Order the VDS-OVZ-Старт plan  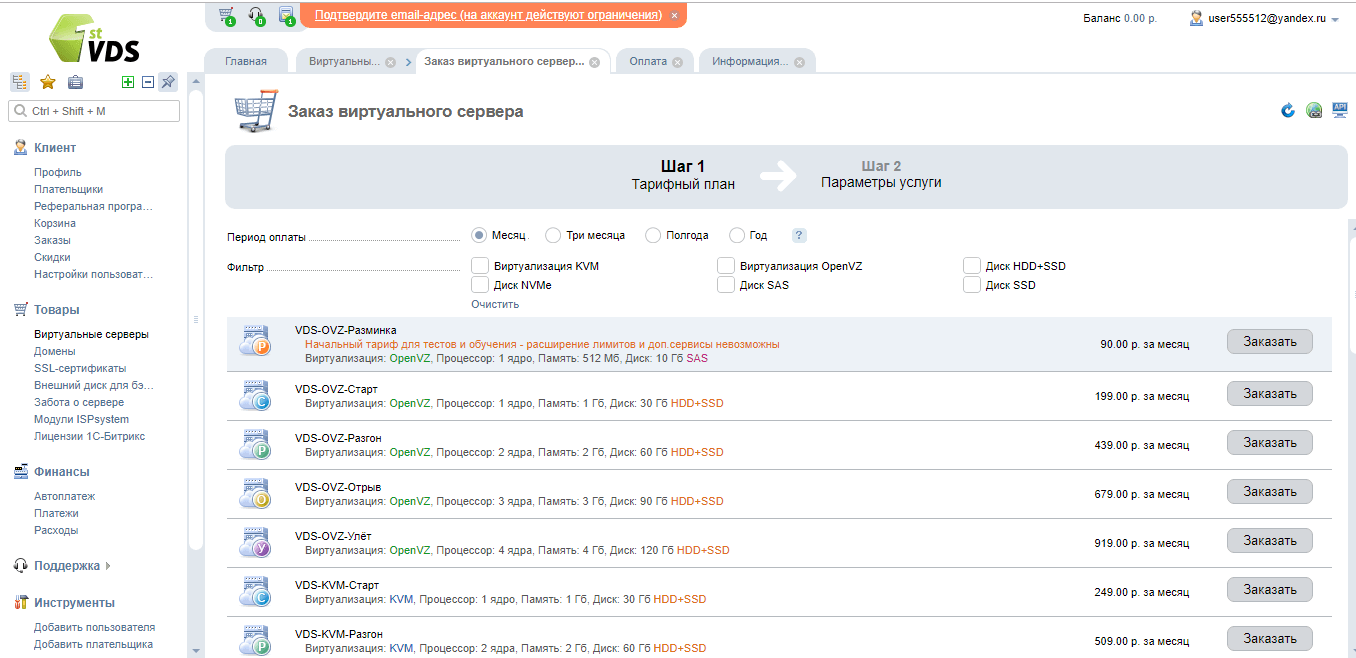tap(1269, 394)
